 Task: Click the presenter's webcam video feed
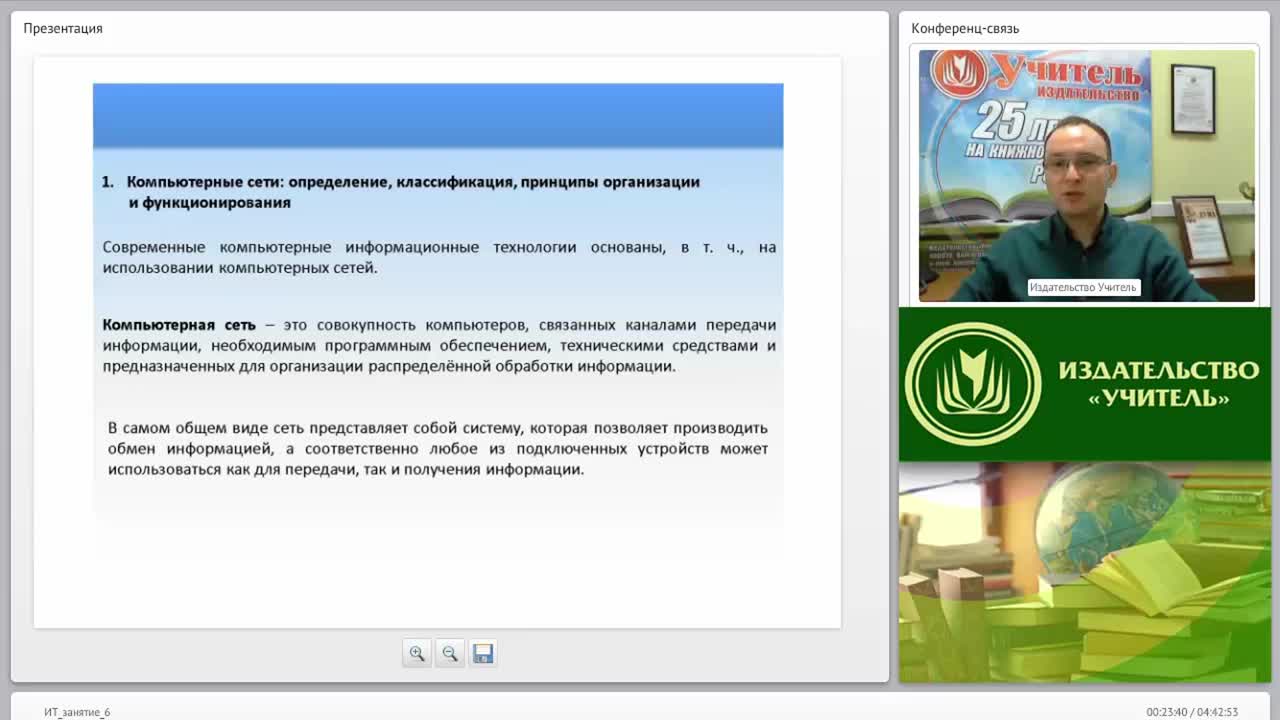(1086, 176)
